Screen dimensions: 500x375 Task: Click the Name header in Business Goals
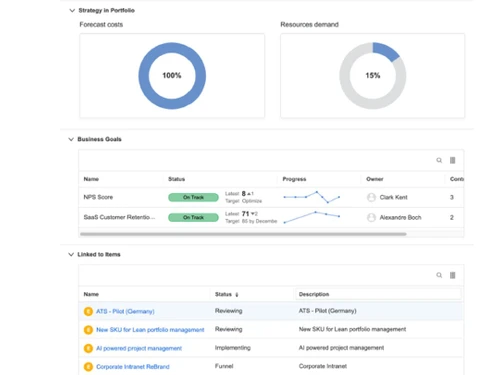91,179
